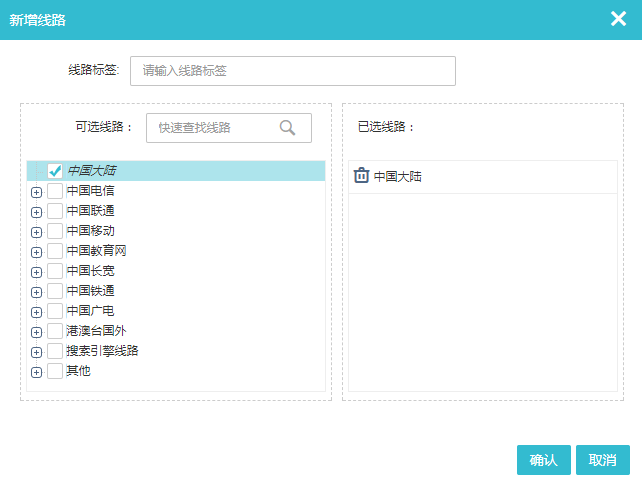Focus the 快速查找线路 search field
Screen dimensions: 642x483
pyautogui.click(x=229, y=128)
